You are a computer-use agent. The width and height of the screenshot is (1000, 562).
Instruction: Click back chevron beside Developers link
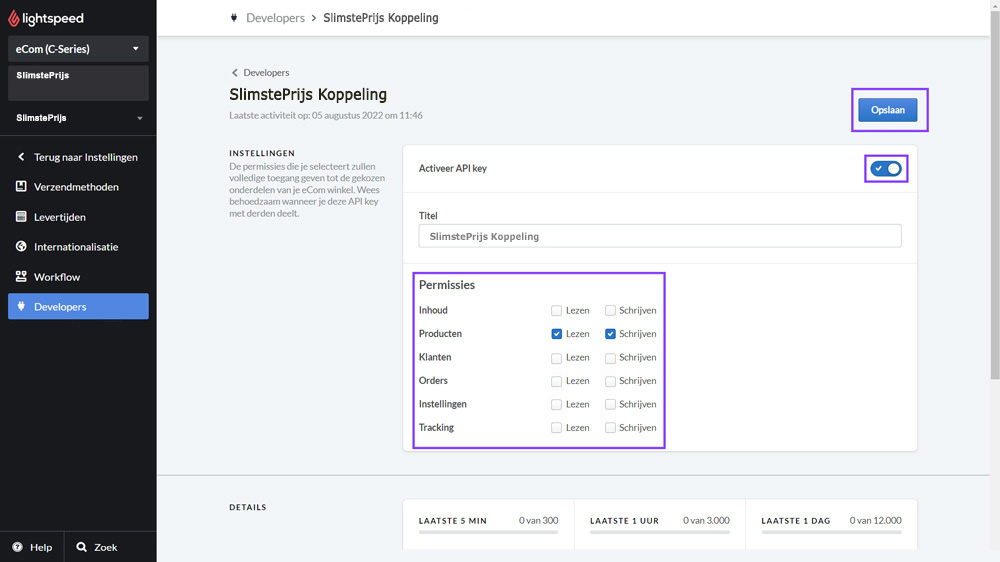click(x=235, y=73)
